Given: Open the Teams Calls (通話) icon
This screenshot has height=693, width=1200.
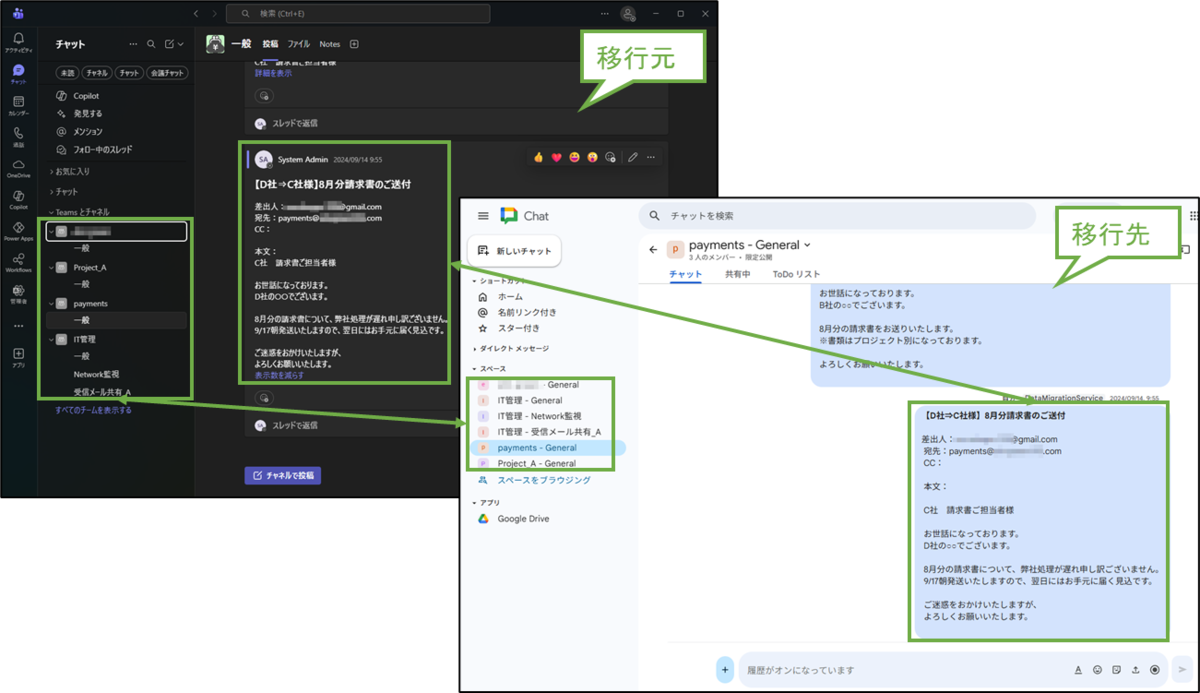Looking at the screenshot, I should pyautogui.click(x=18, y=136).
